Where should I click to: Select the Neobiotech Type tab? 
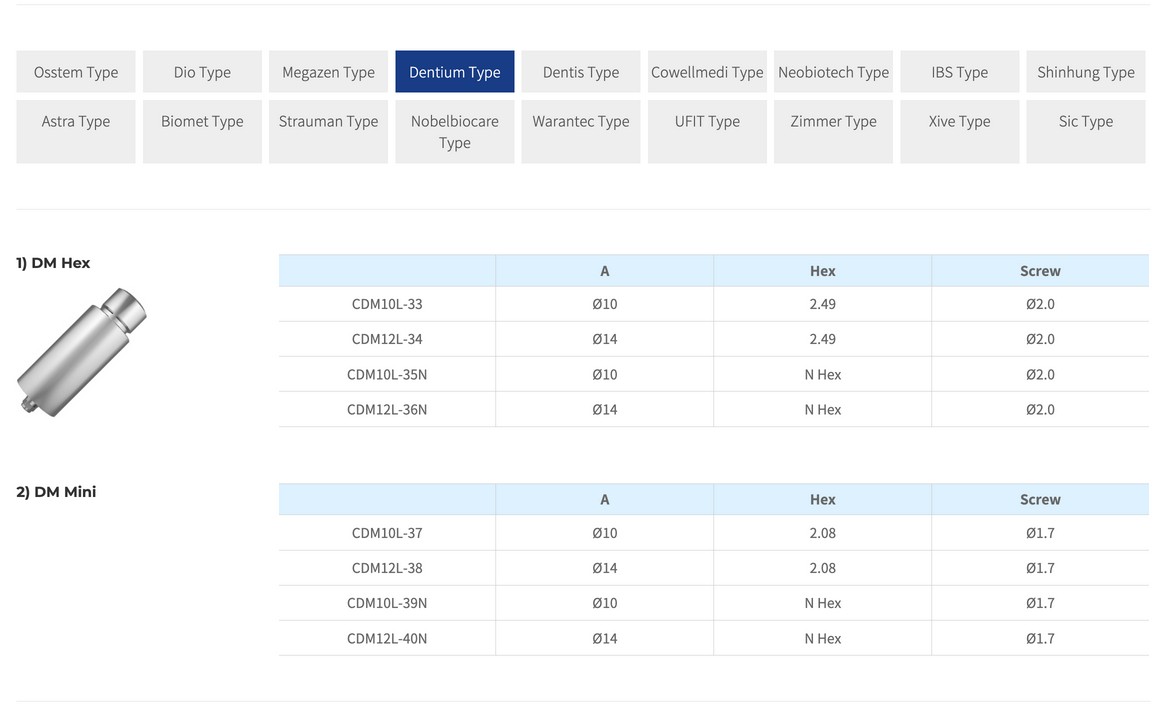(x=833, y=72)
